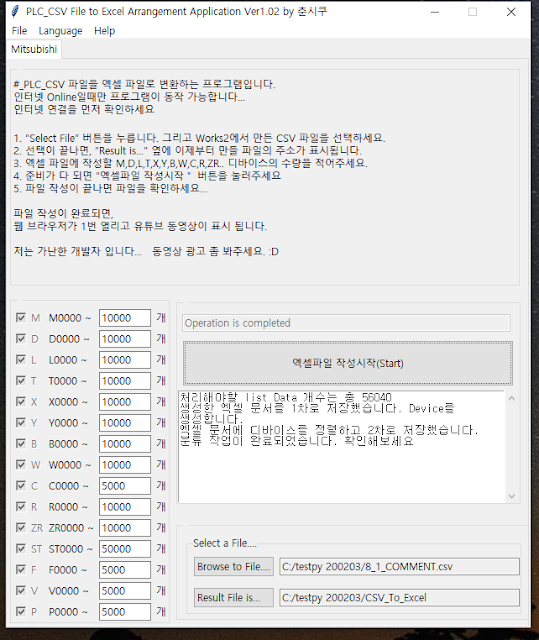This screenshot has height=640, width=539.
Task: Click the Browse to File button
Action: pyautogui.click(x=234, y=567)
